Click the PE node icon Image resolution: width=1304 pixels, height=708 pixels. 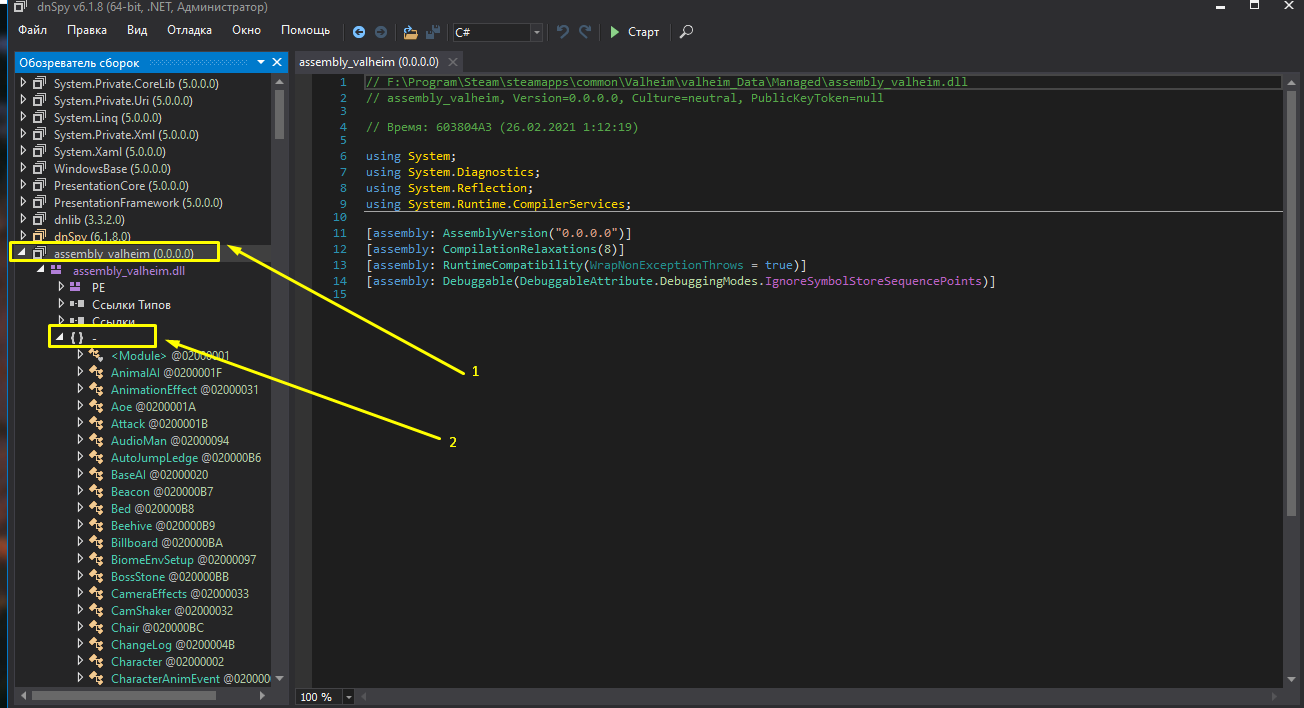click(76, 287)
